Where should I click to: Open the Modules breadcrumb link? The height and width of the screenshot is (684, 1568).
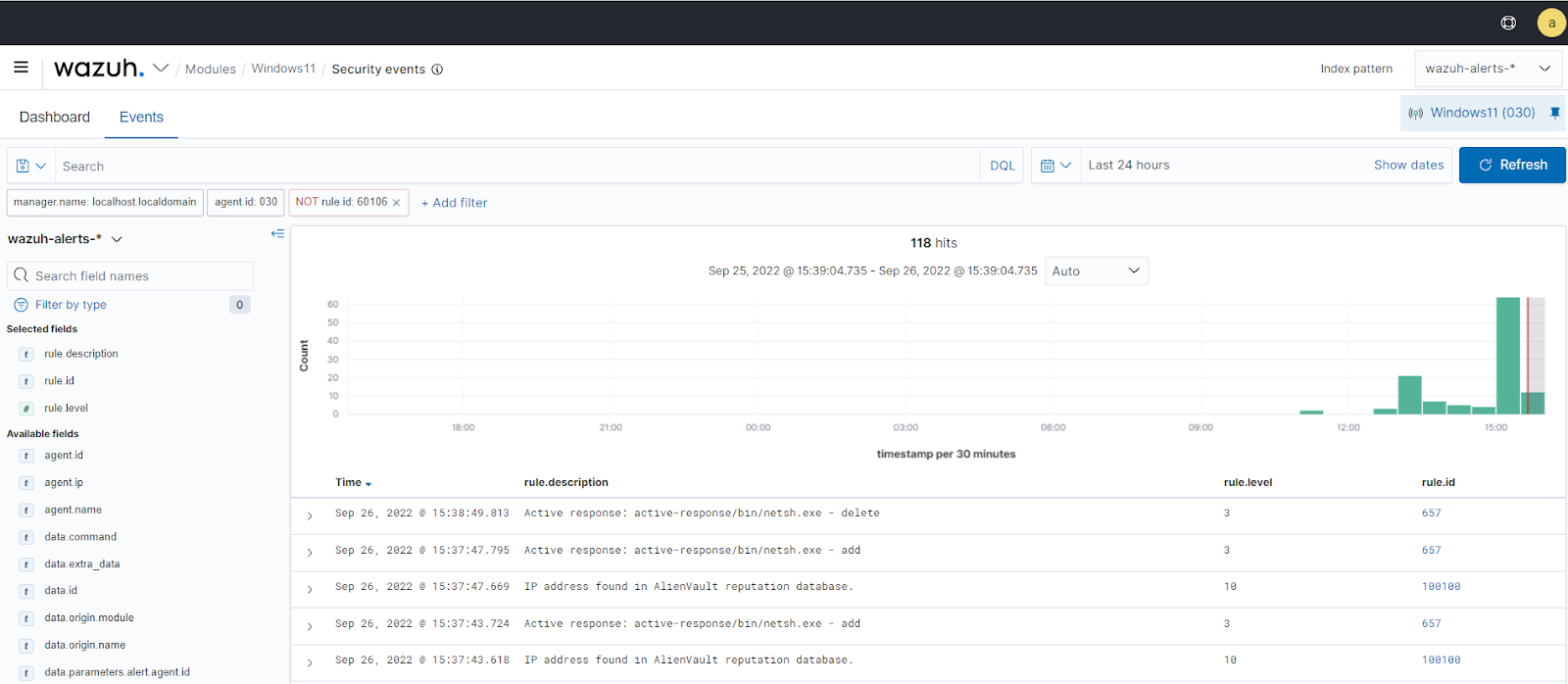(211, 69)
